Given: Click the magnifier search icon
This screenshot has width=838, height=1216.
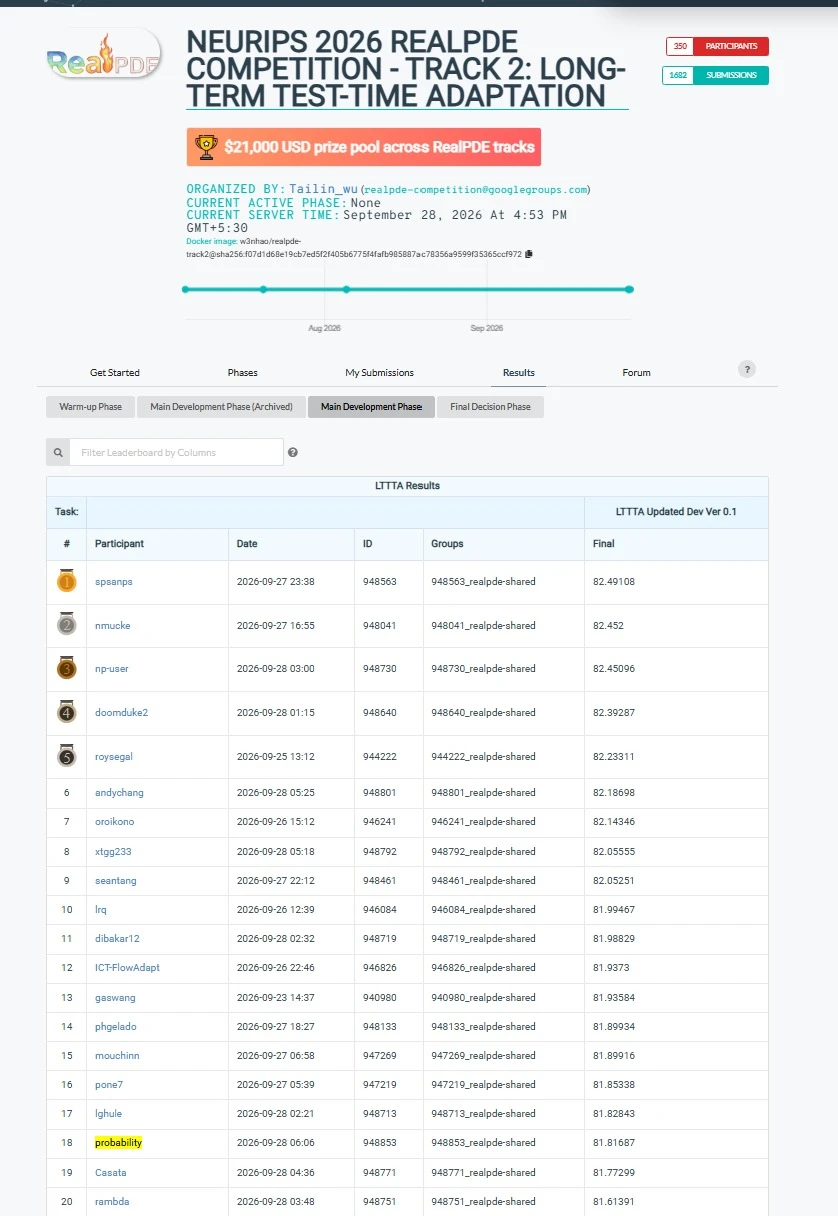Looking at the screenshot, I should [58, 452].
